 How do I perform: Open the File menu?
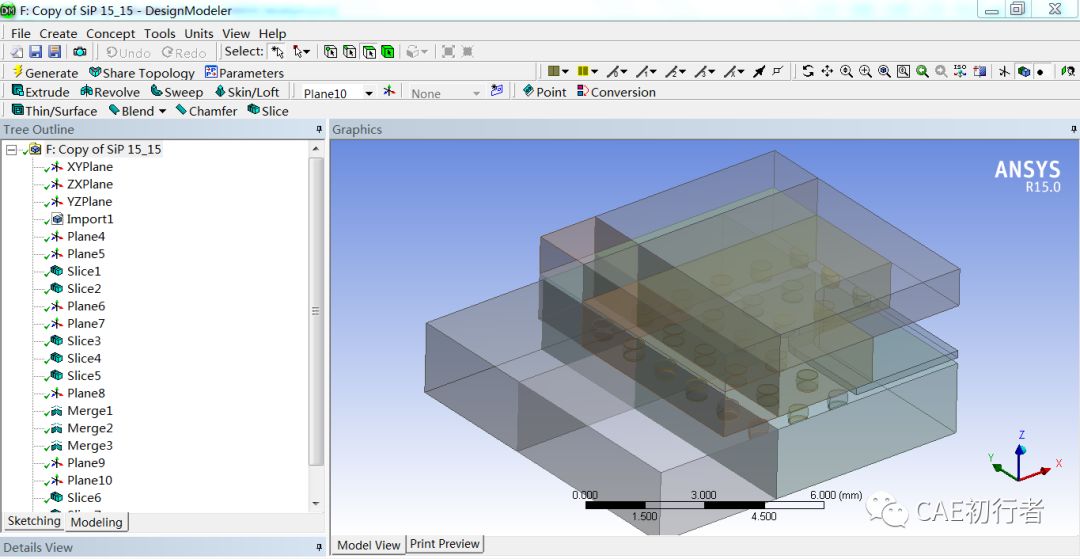coord(21,33)
